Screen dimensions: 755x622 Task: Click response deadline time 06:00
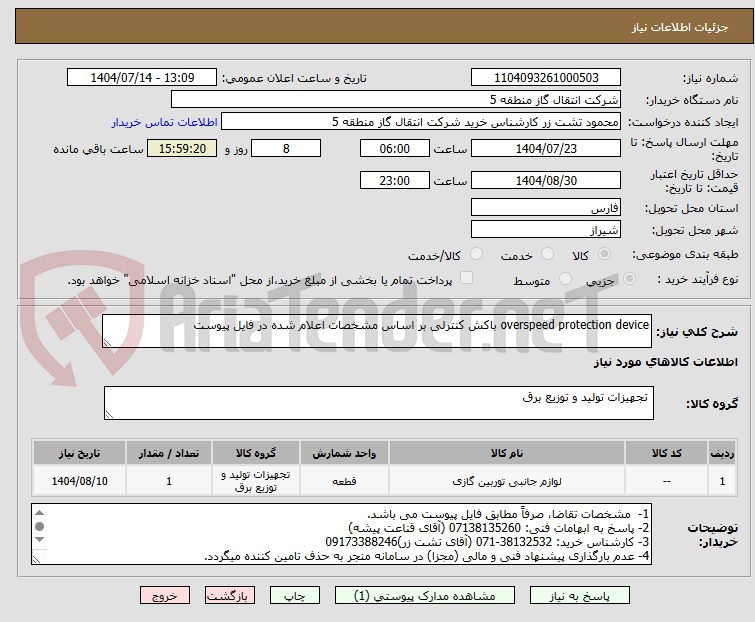(394, 148)
